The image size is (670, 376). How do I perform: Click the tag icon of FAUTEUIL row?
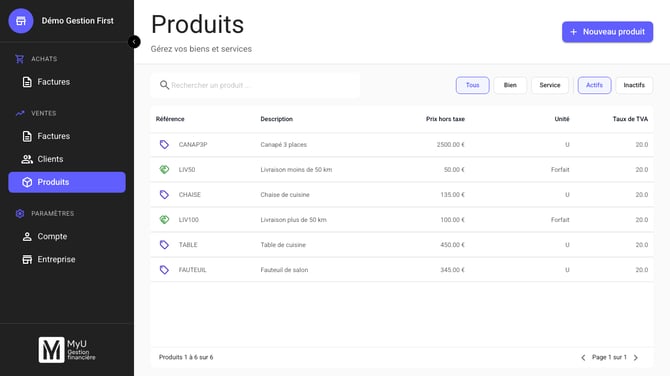coord(164,270)
